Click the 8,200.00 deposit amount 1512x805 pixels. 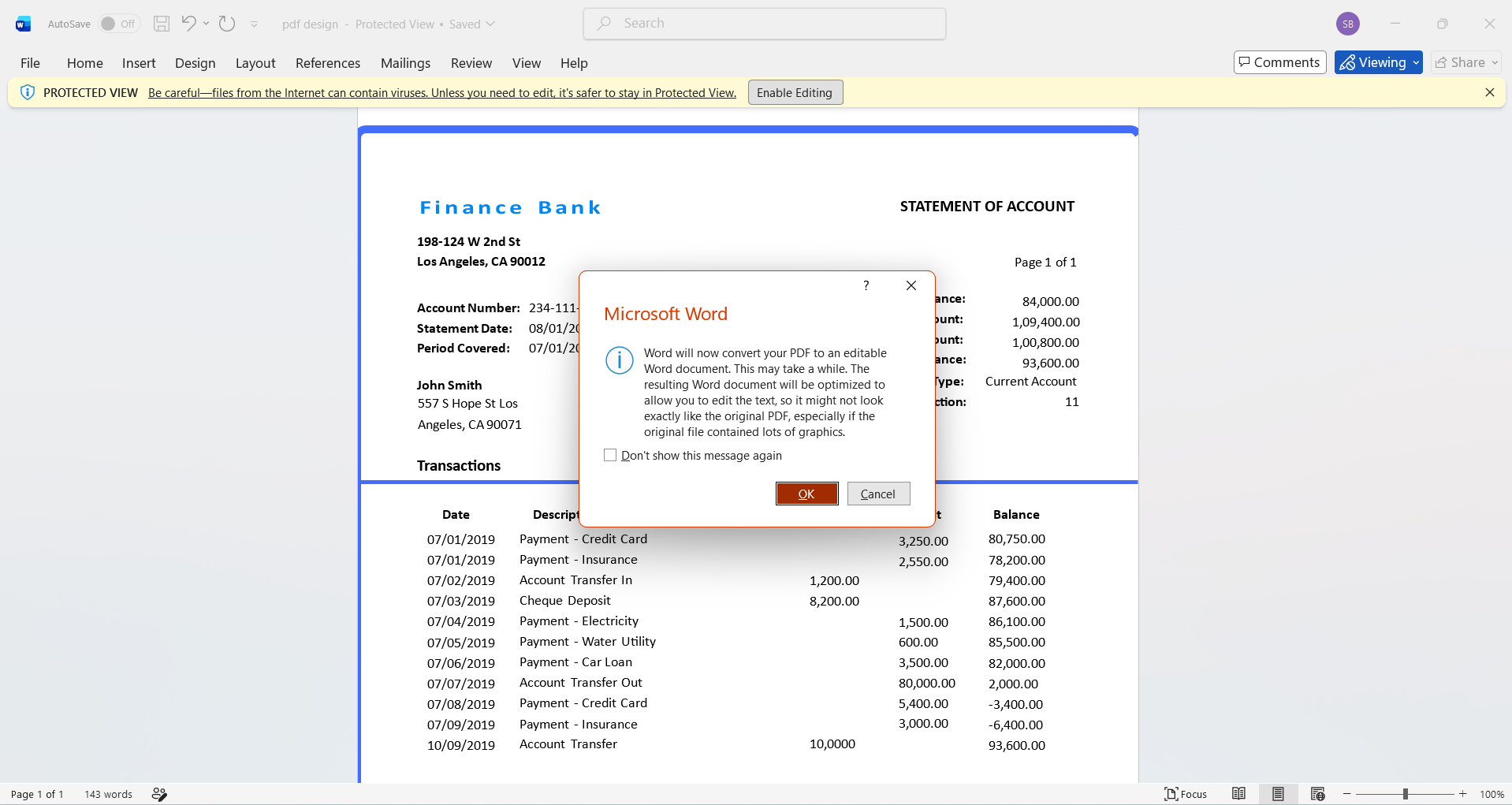point(834,601)
